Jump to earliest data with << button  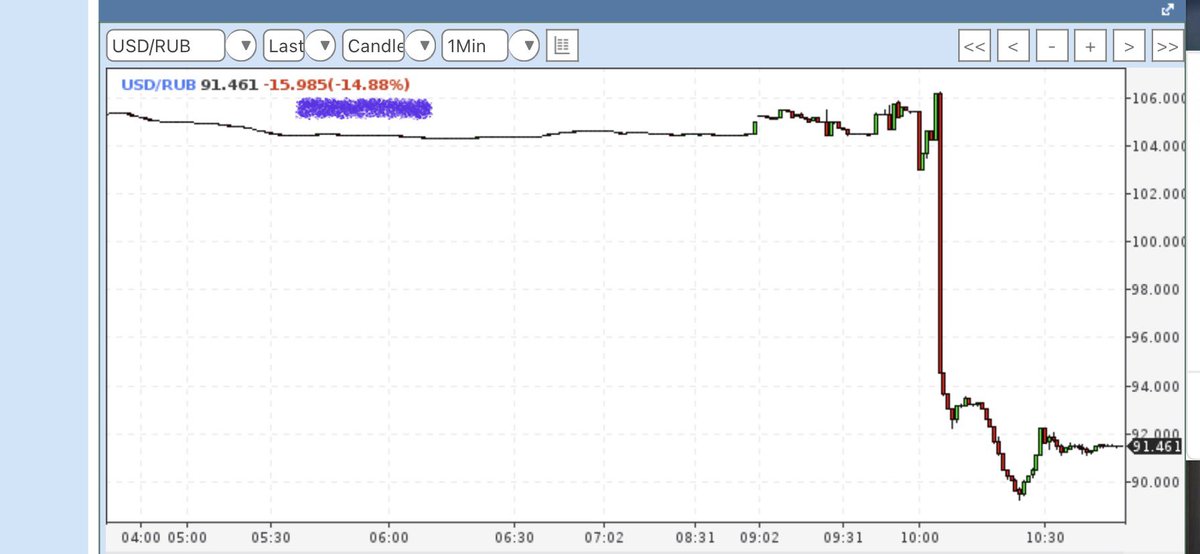[975, 47]
